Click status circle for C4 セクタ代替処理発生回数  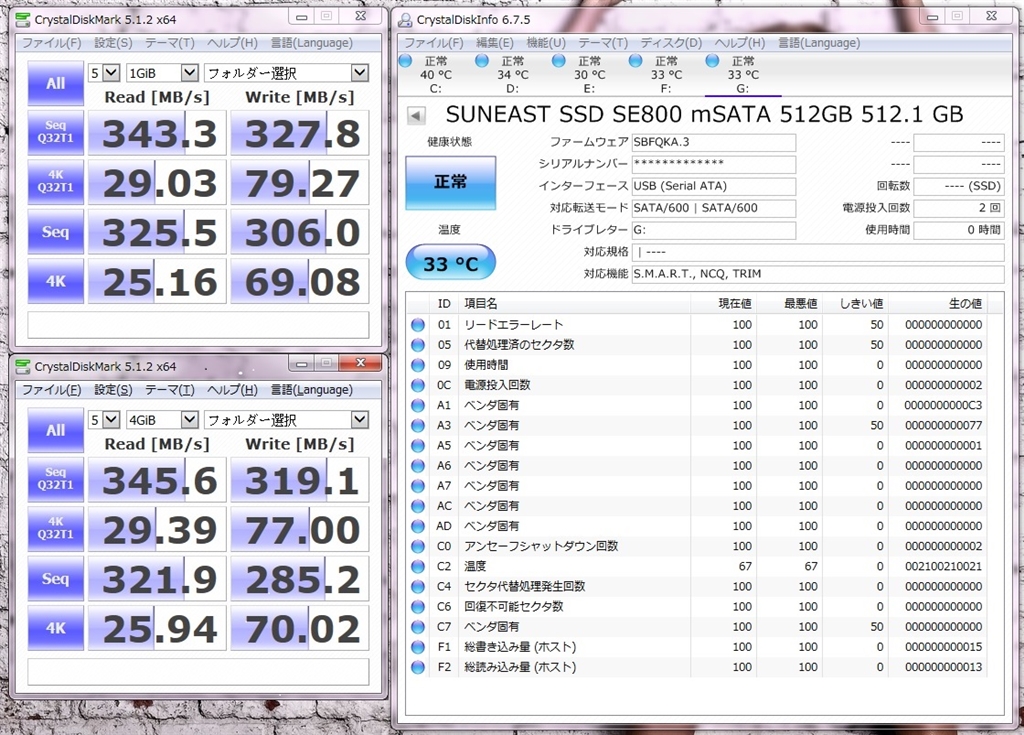tap(418, 587)
